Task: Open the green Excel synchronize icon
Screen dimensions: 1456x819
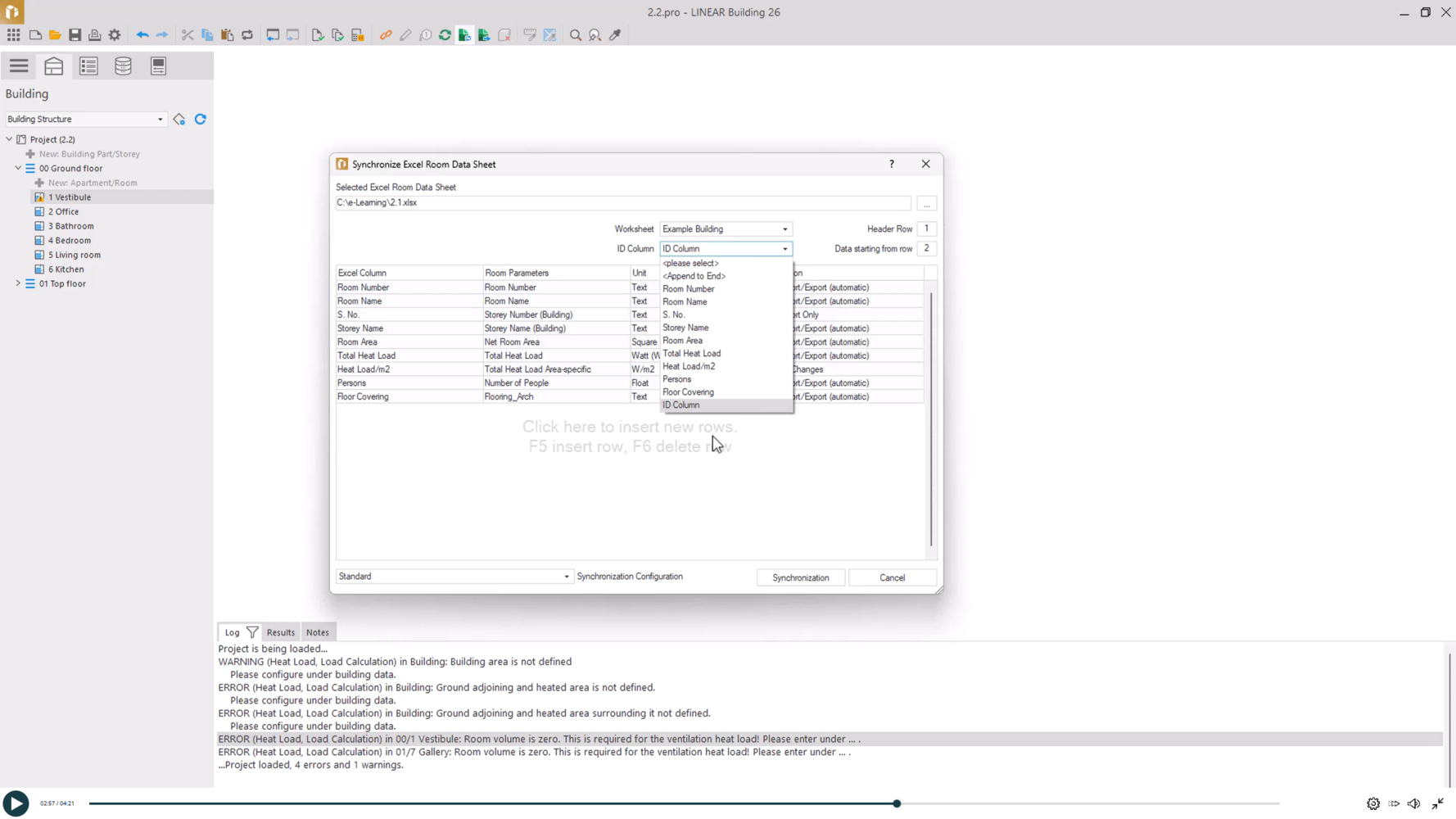Action: 465,35
